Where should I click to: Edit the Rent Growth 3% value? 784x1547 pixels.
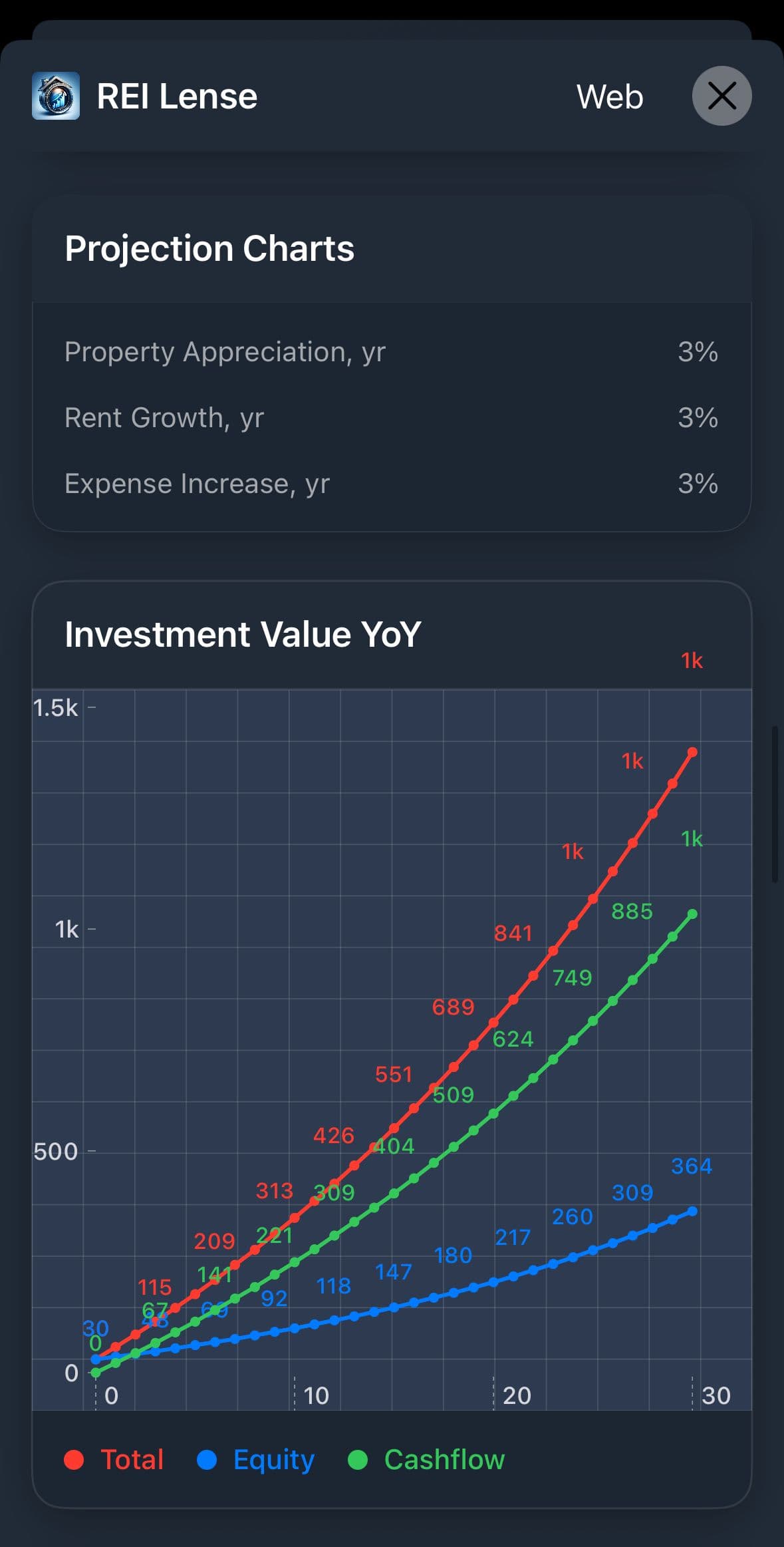click(x=698, y=418)
